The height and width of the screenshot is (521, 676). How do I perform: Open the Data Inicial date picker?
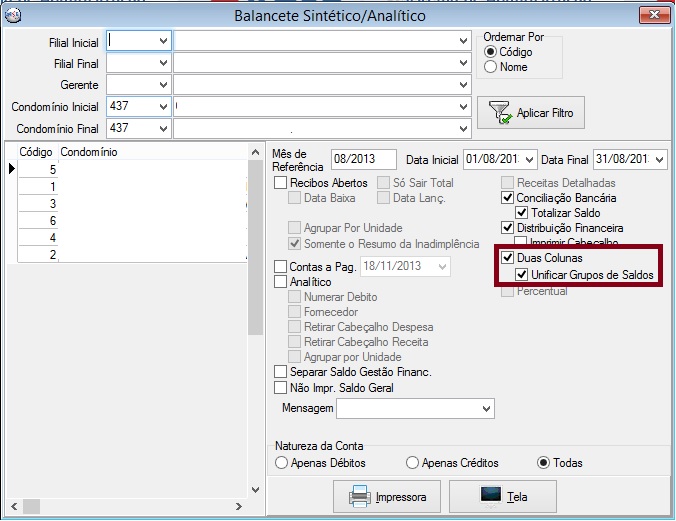(529, 160)
